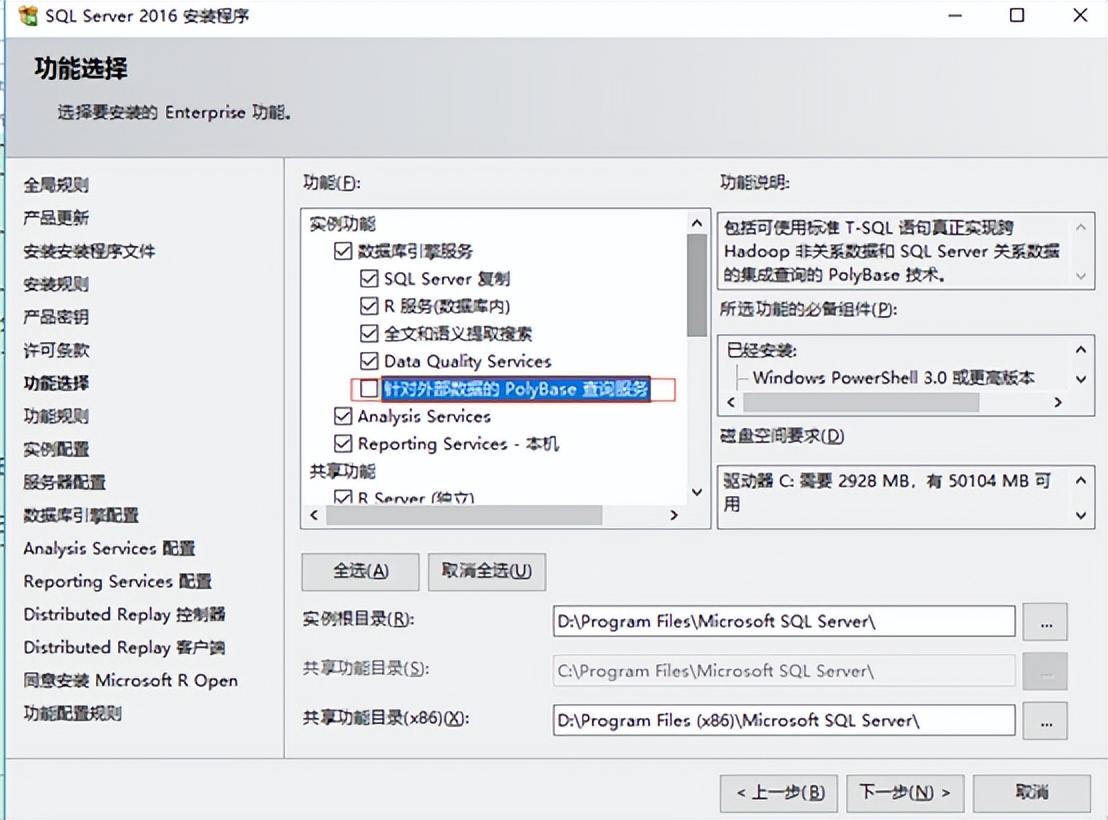Viewport: 1108px width, 820px height.
Task: Click 全选(A) button
Action: click(x=360, y=571)
